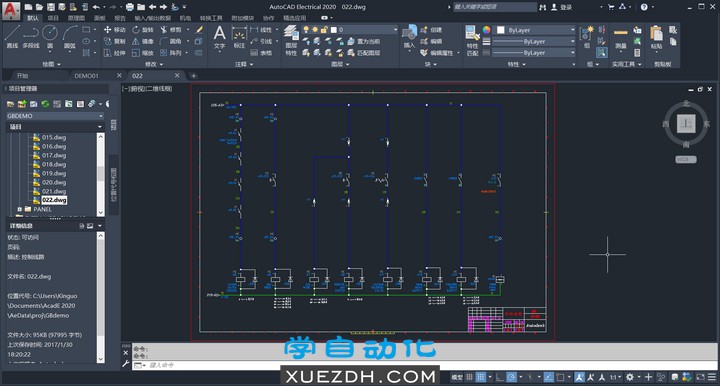Viewport: 720px width, 386px height.
Task: Click the Save icon in quick access toolbar
Action: 51,7
